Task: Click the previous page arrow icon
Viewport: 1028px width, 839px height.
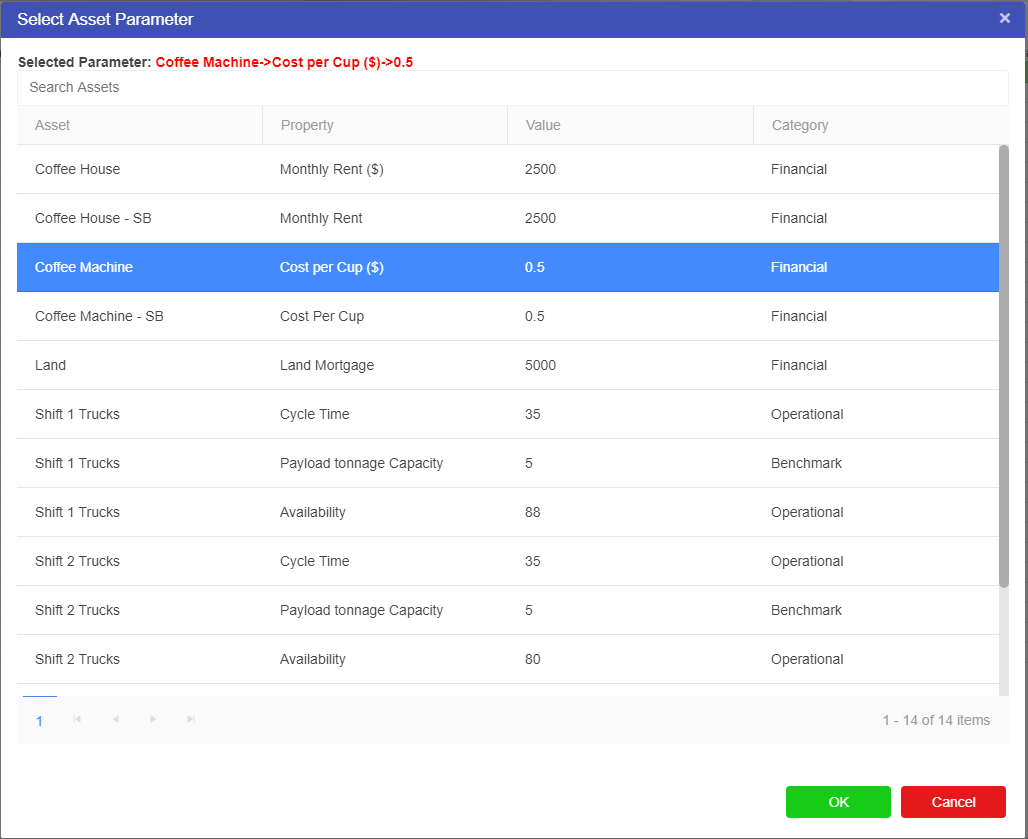Action: (115, 720)
